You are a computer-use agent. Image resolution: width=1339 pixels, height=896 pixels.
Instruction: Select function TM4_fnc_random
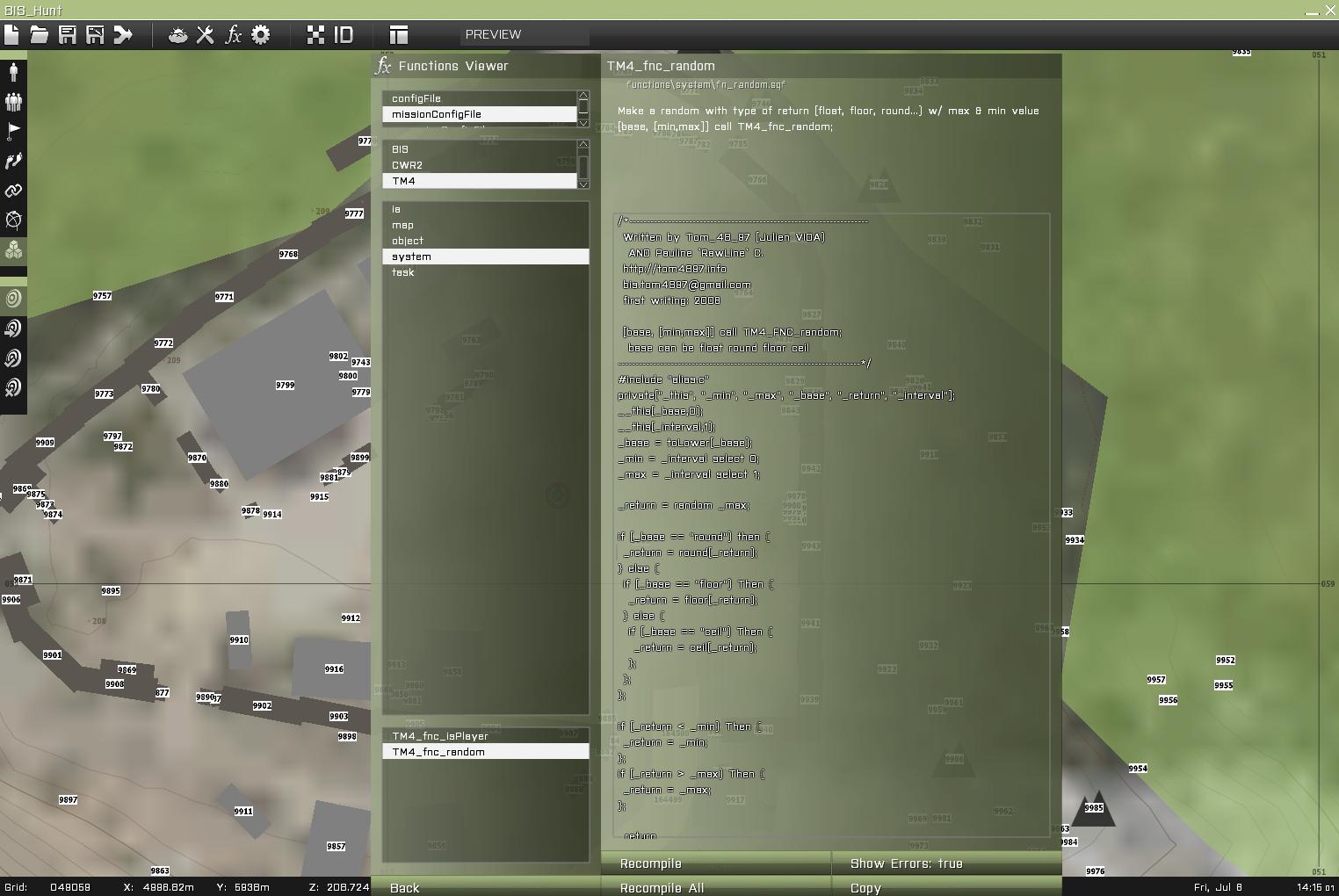pyautogui.click(x=486, y=752)
